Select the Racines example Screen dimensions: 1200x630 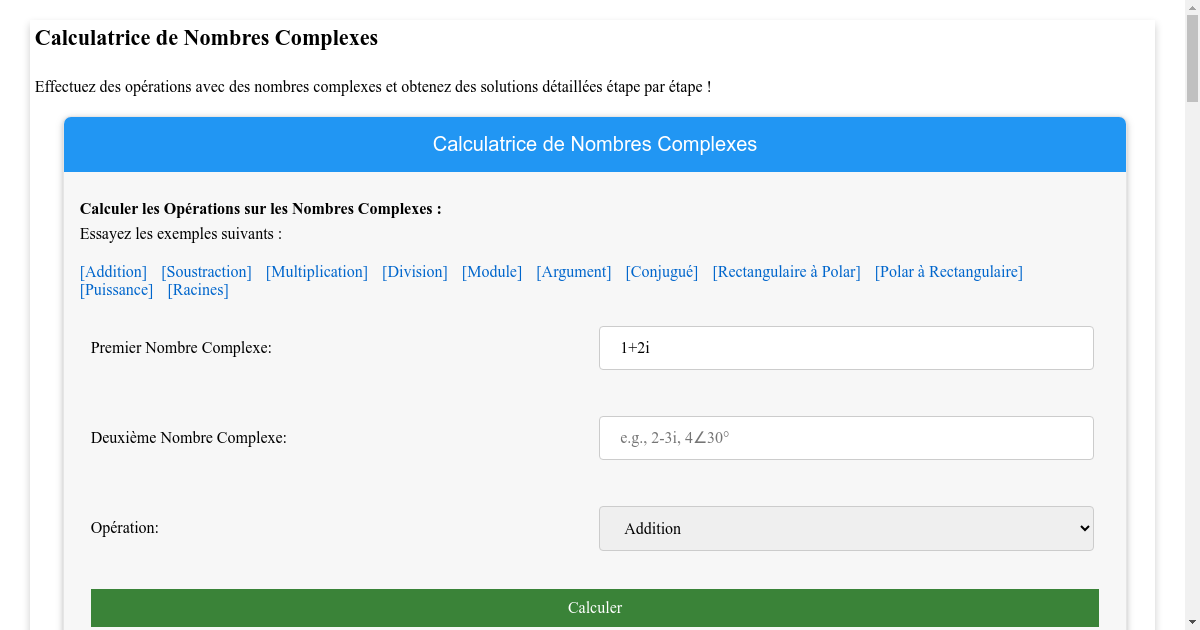click(x=198, y=289)
